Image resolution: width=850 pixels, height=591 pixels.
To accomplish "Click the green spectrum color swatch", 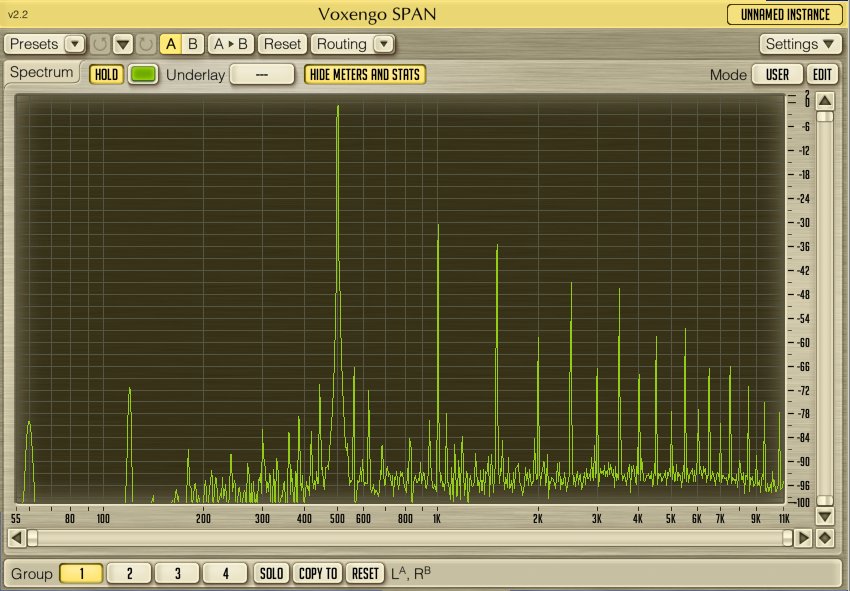I will 144,75.
